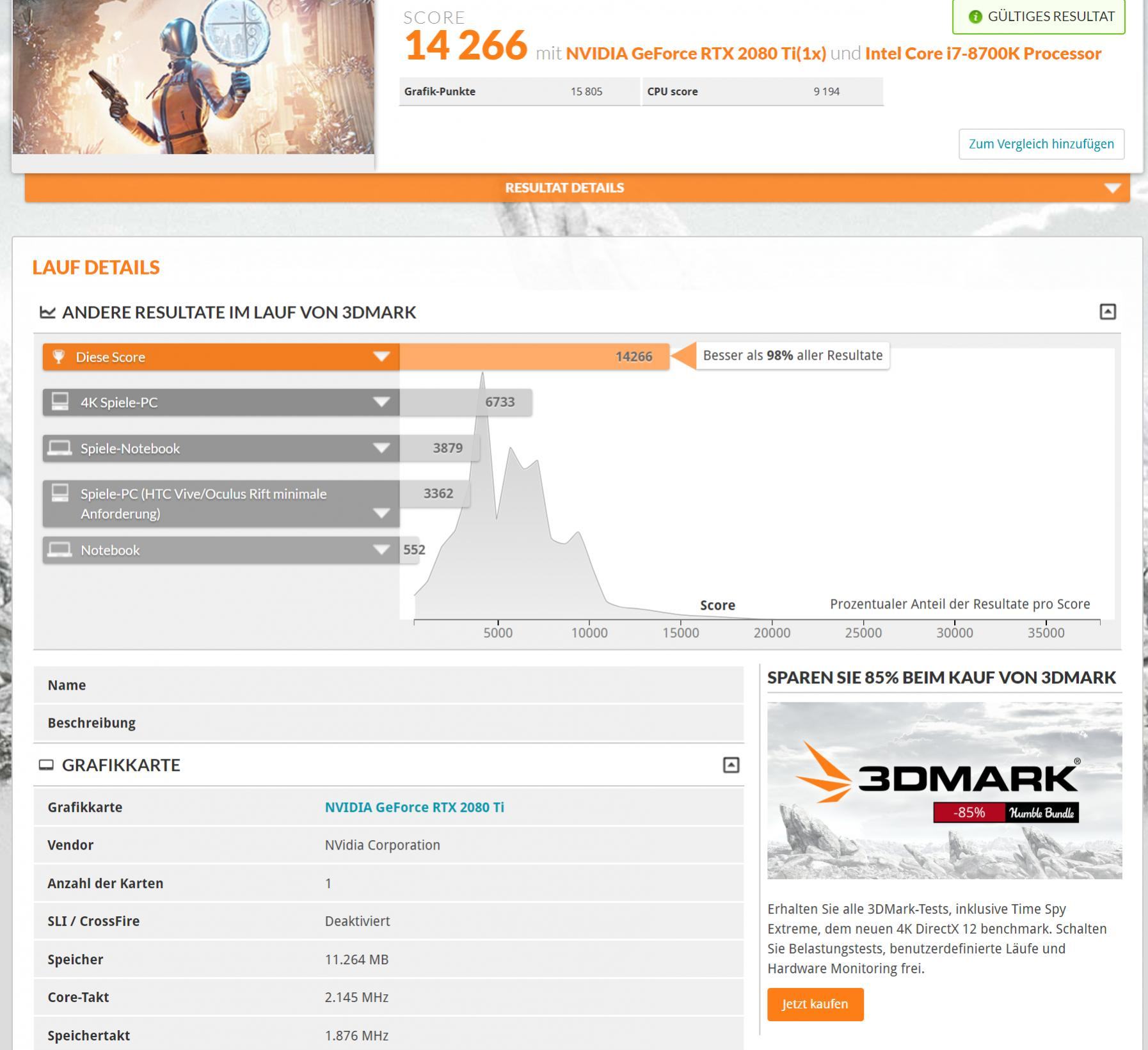Click the NVidia Corporation vendor value
Image resolution: width=1148 pixels, height=1050 pixels.
tap(382, 845)
